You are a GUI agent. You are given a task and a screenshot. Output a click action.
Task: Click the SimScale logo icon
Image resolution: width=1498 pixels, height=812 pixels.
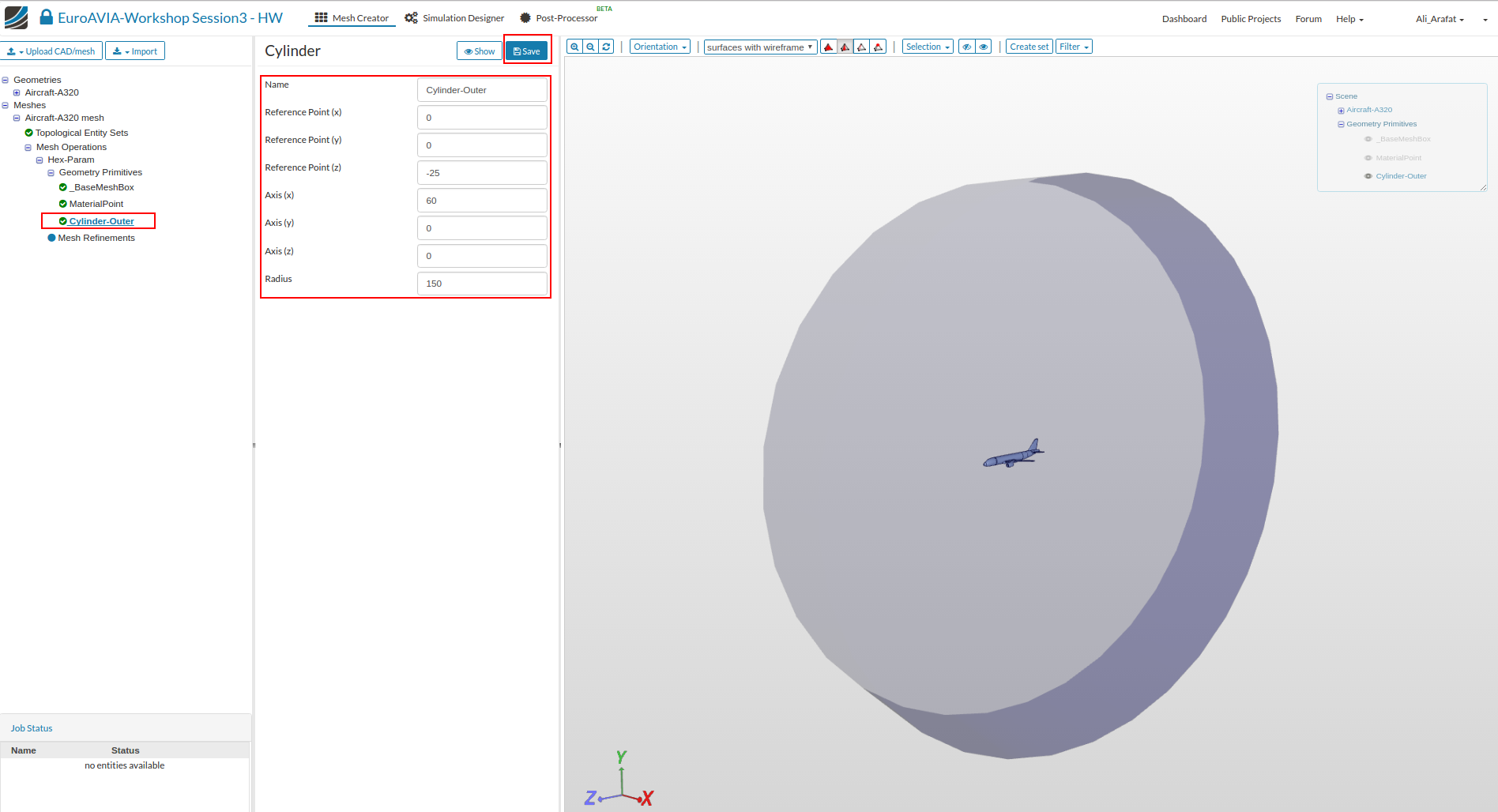click(x=16, y=17)
